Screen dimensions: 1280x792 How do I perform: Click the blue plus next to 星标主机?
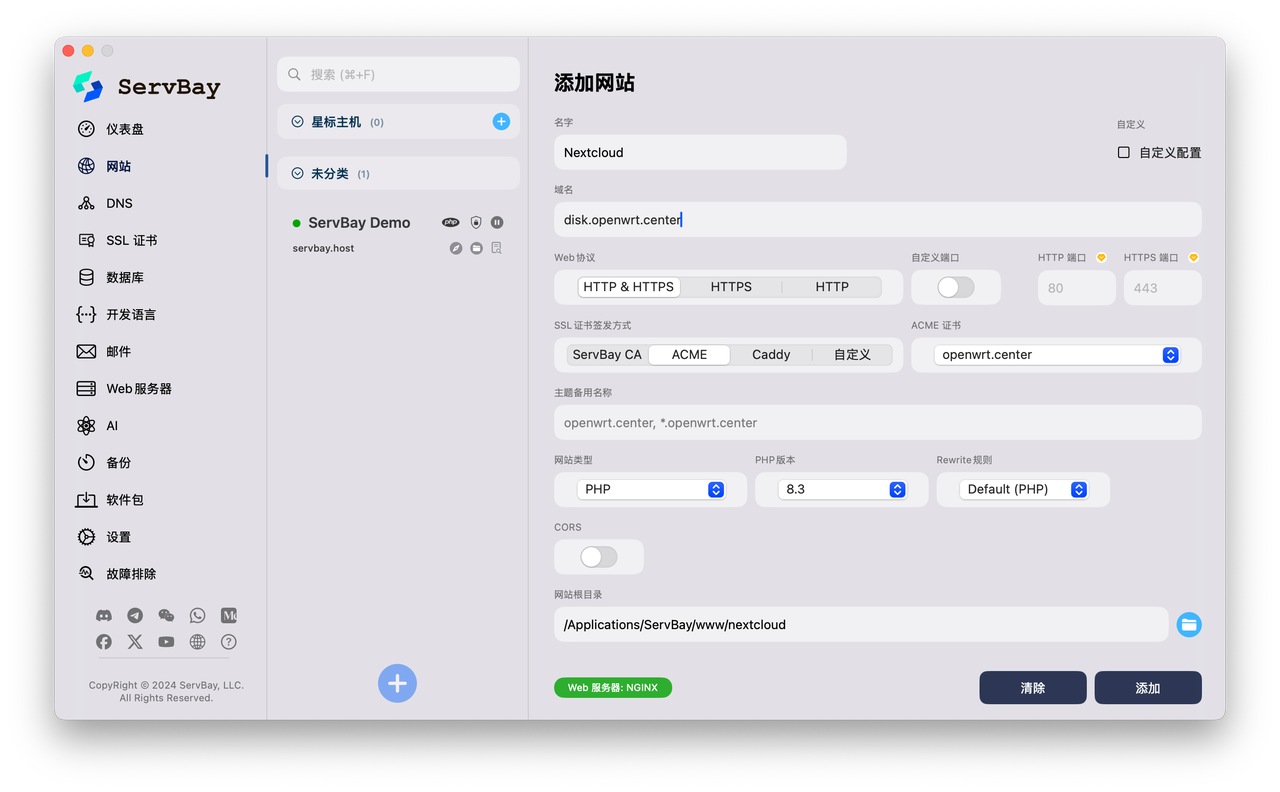[x=501, y=121]
